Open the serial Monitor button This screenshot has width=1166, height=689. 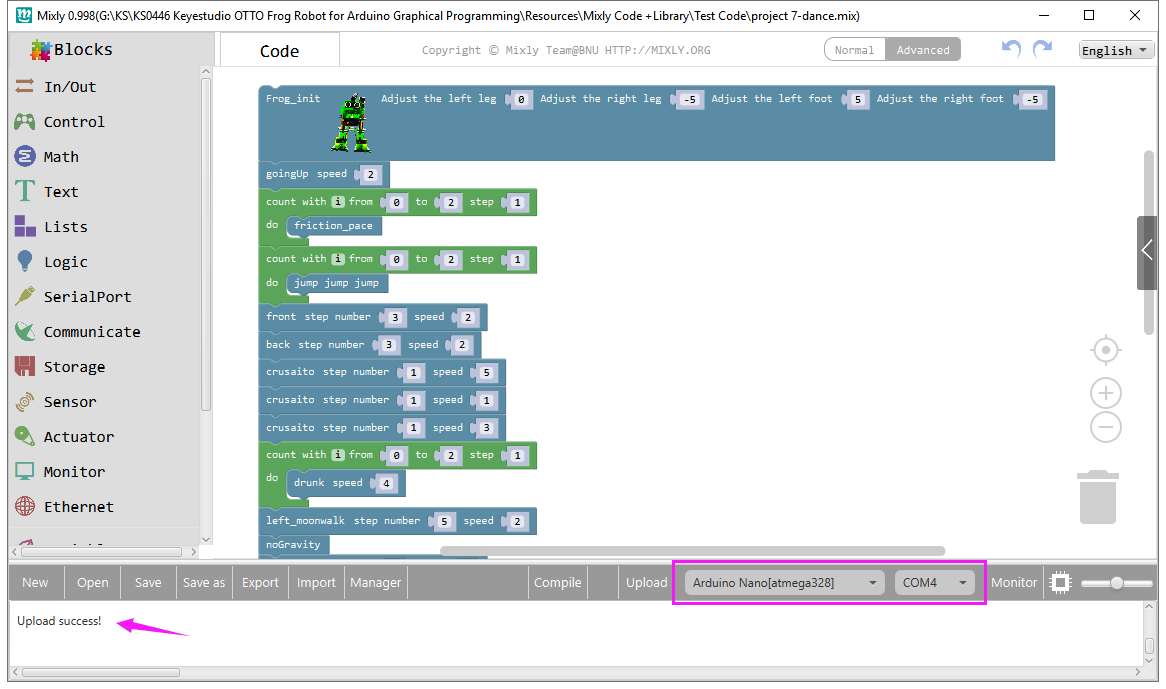(1014, 583)
